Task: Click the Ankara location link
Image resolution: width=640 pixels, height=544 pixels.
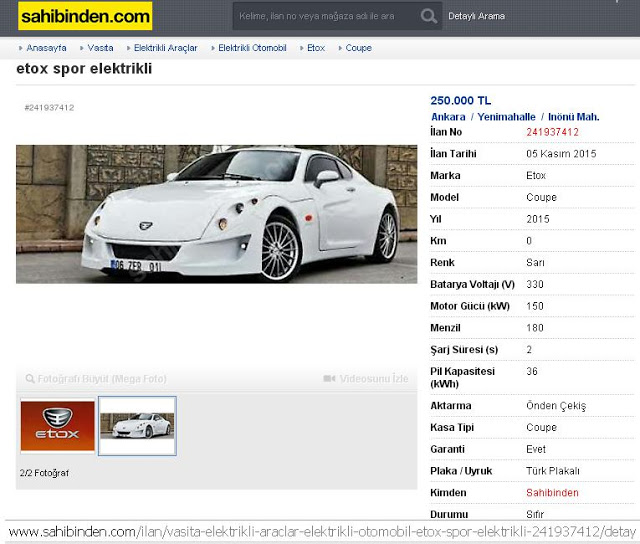Action: pos(448,117)
